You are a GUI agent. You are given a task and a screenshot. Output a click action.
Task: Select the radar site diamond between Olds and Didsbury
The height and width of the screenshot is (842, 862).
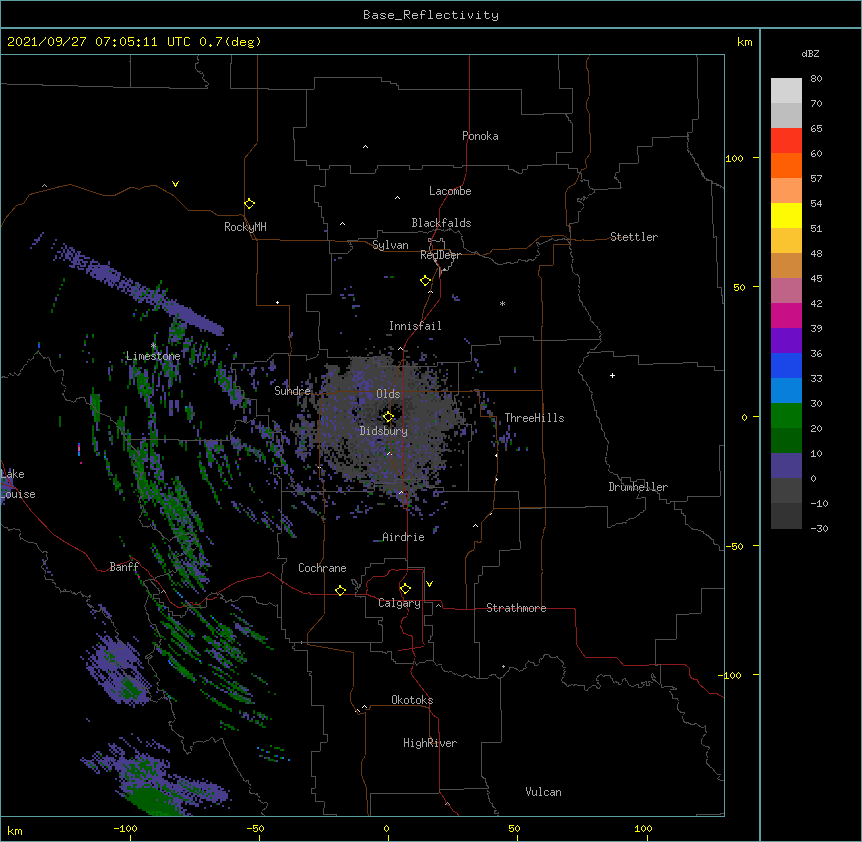[388, 417]
